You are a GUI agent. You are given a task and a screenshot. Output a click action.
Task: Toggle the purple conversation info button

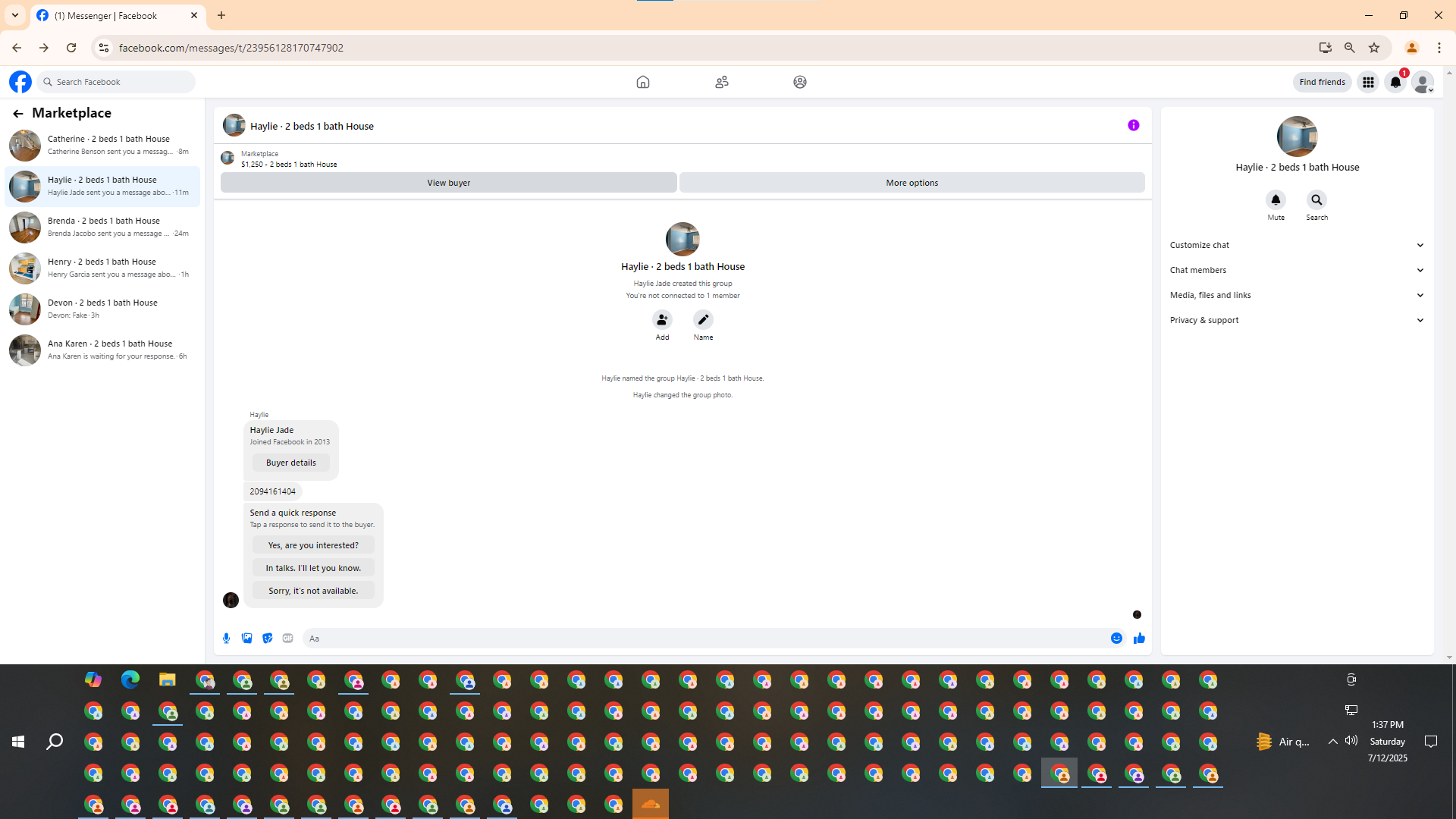point(1133,125)
